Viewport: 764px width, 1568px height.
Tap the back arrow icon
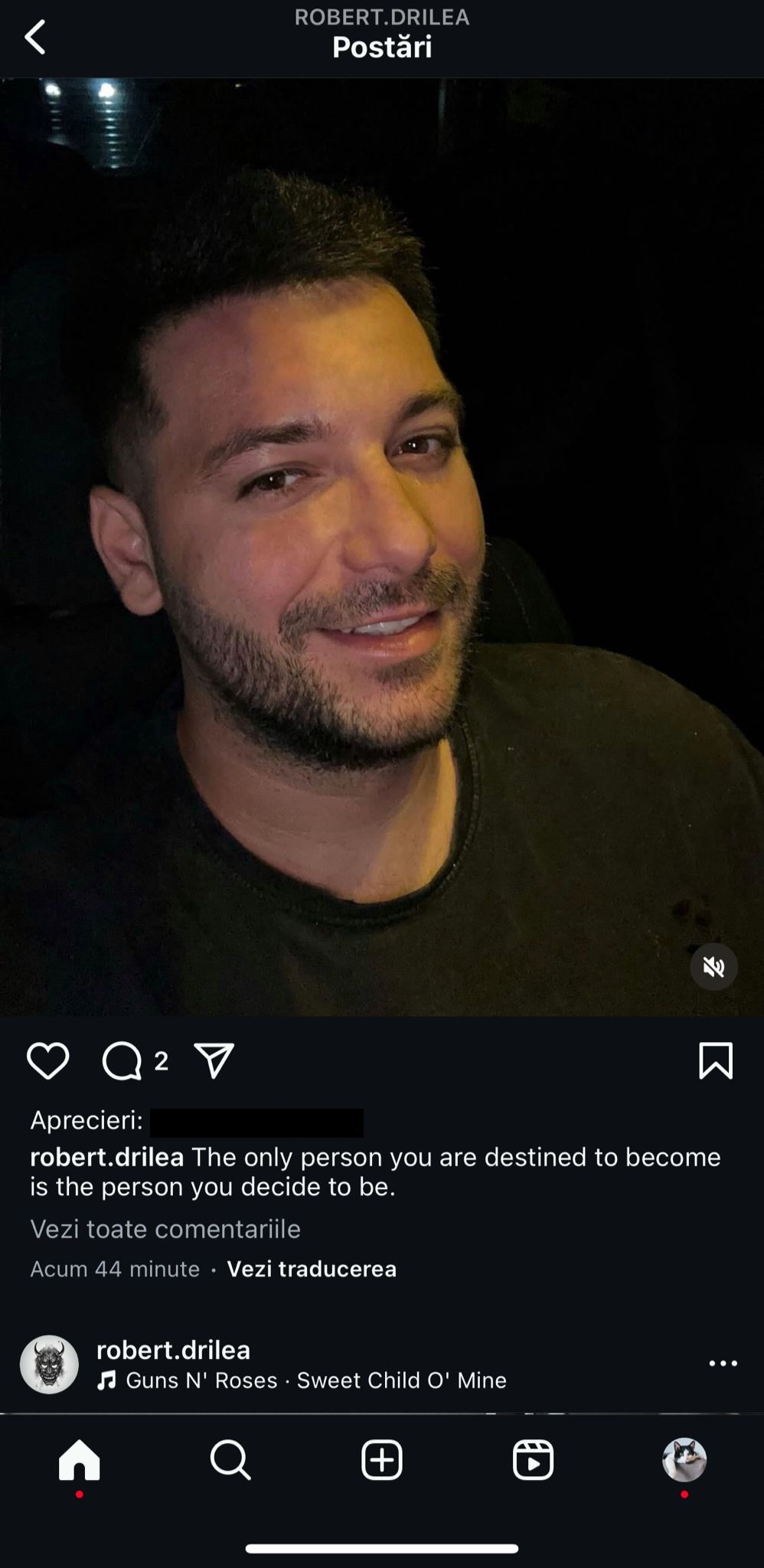coord(35,37)
